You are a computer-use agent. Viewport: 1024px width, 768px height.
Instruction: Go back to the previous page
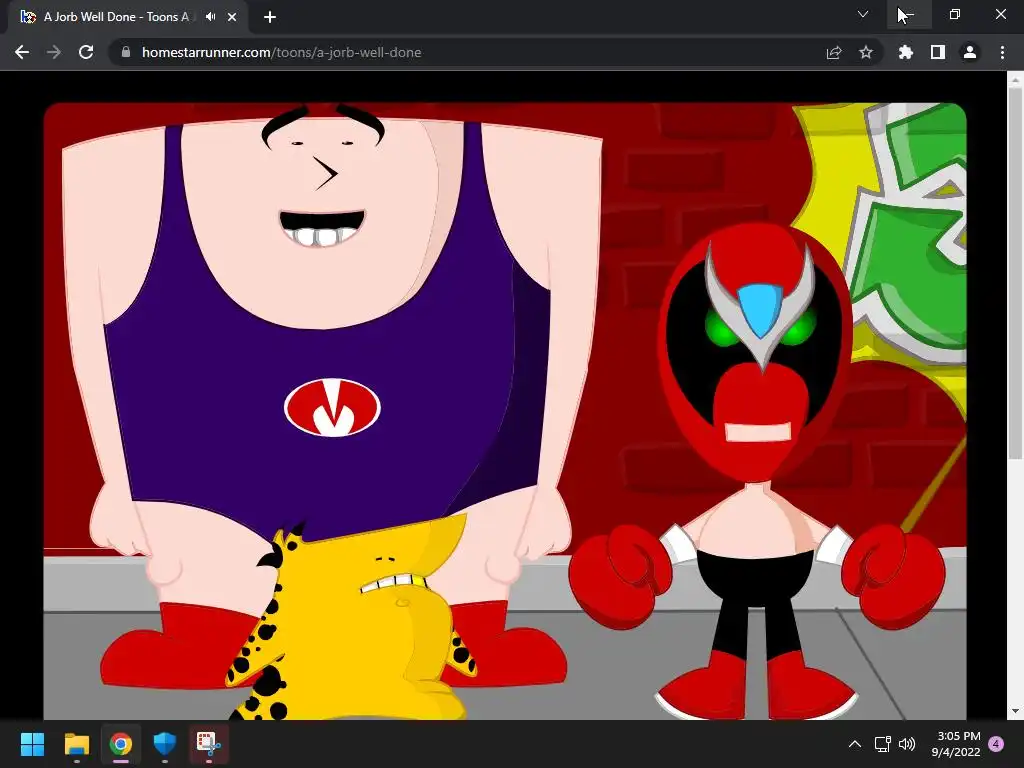coord(22,52)
